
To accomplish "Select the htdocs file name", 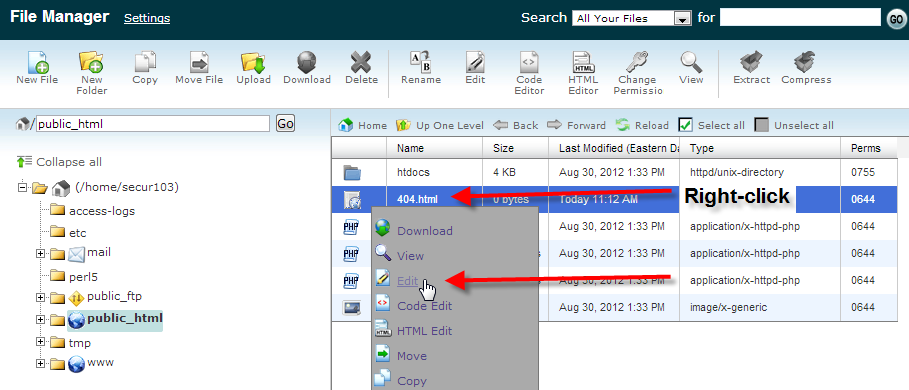I will 413,172.
